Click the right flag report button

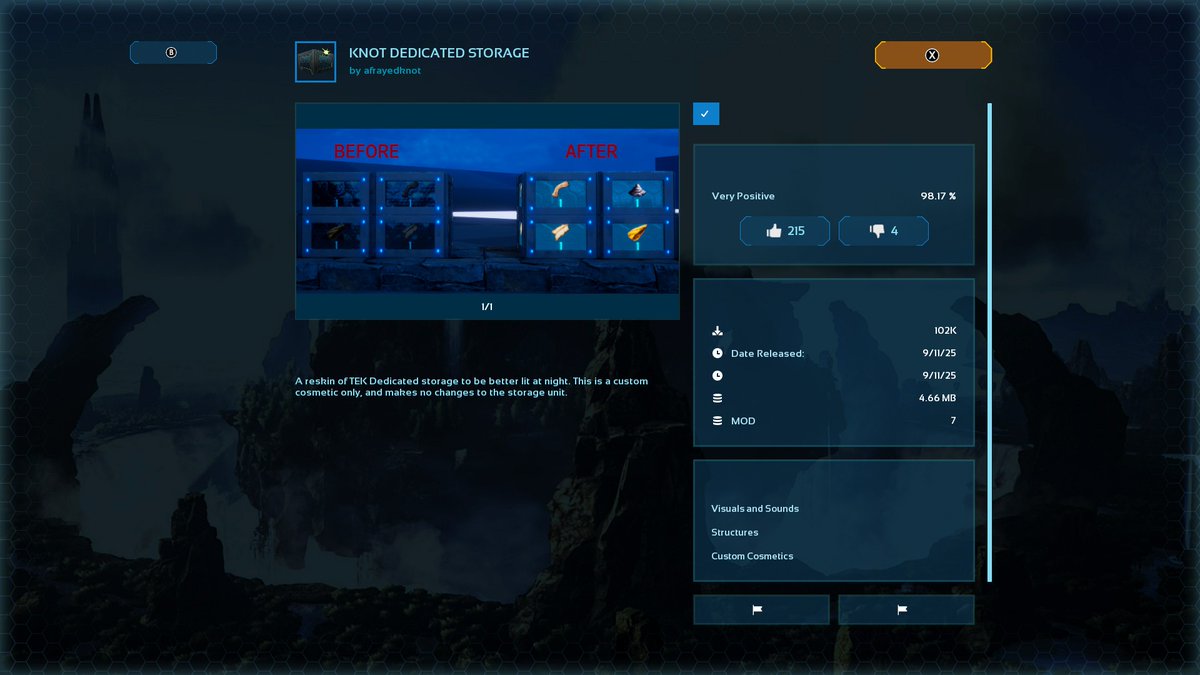[x=906, y=609]
